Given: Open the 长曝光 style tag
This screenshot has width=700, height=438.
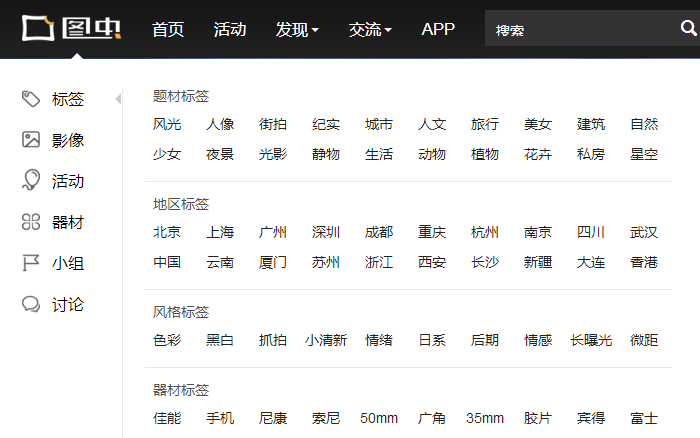Looking at the screenshot, I should pyautogui.click(x=591, y=340).
